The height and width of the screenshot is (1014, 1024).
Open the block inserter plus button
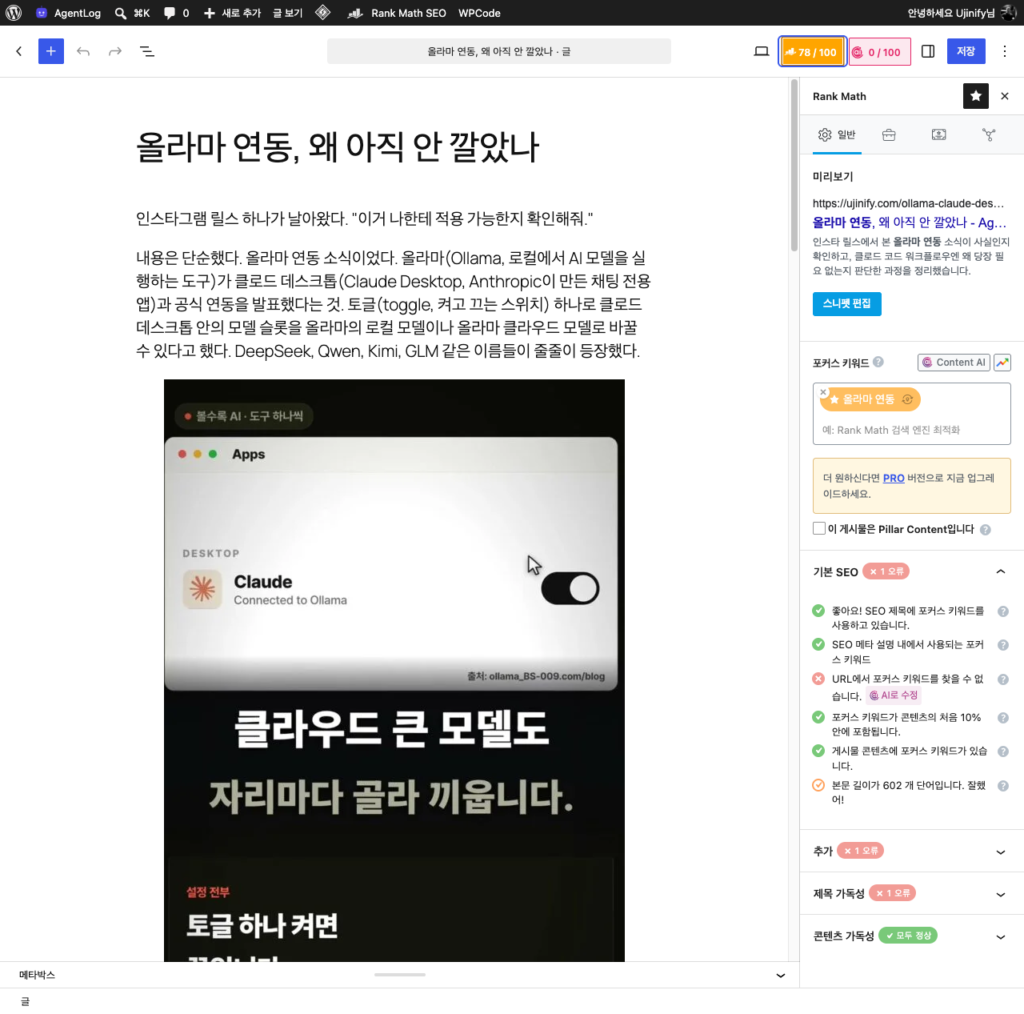51,51
